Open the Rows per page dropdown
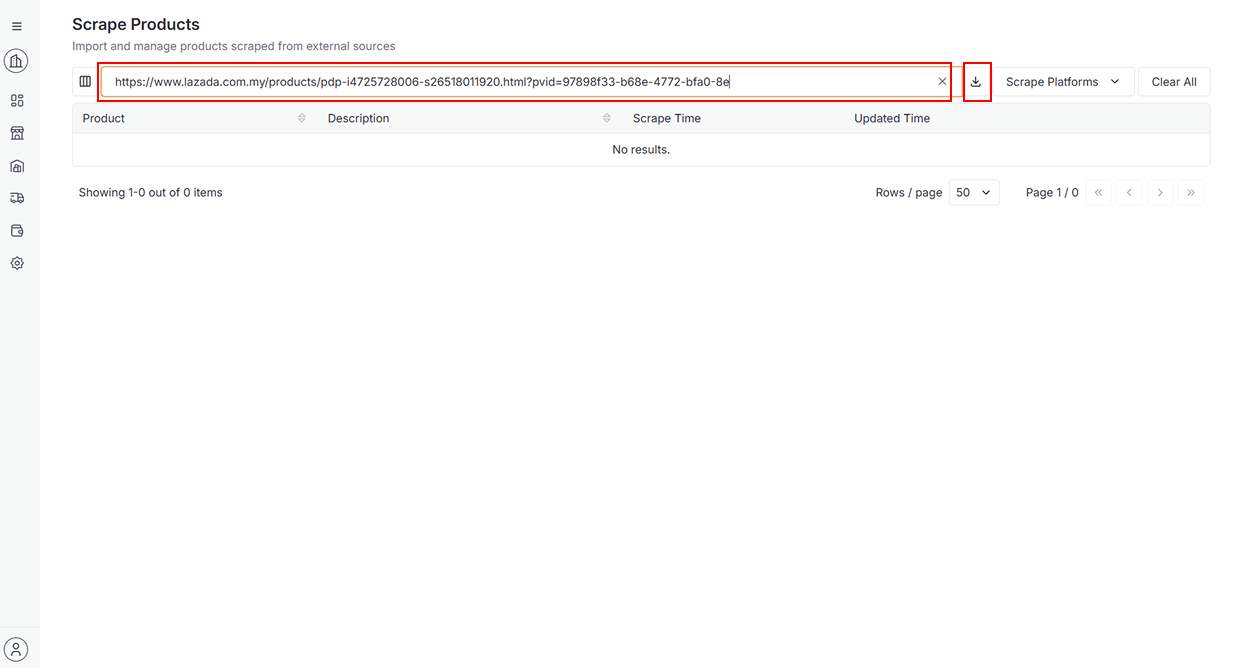 click(x=972, y=193)
